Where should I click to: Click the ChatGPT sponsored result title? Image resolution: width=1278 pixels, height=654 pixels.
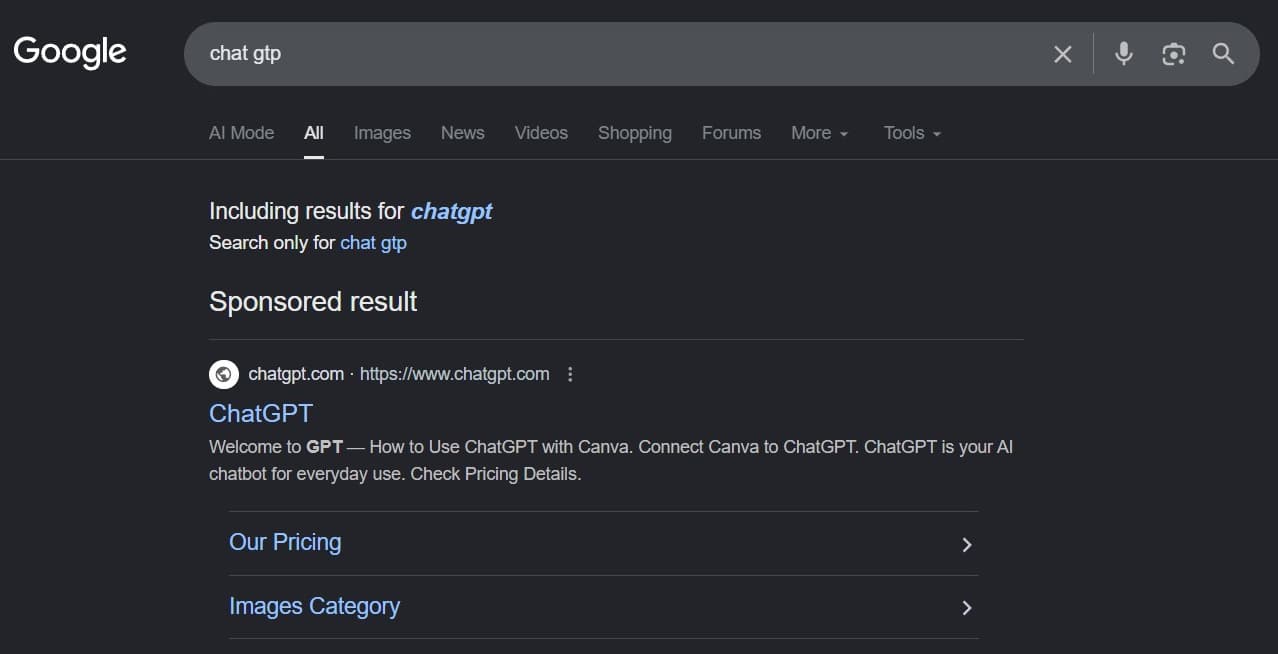[261, 413]
